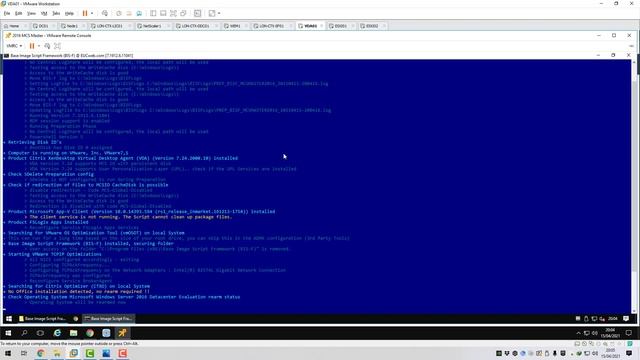Click the orange Suspend button in Workstation toolbar
Image resolution: width=640 pixels, height=360 pixels.
(x=85, y=13)
